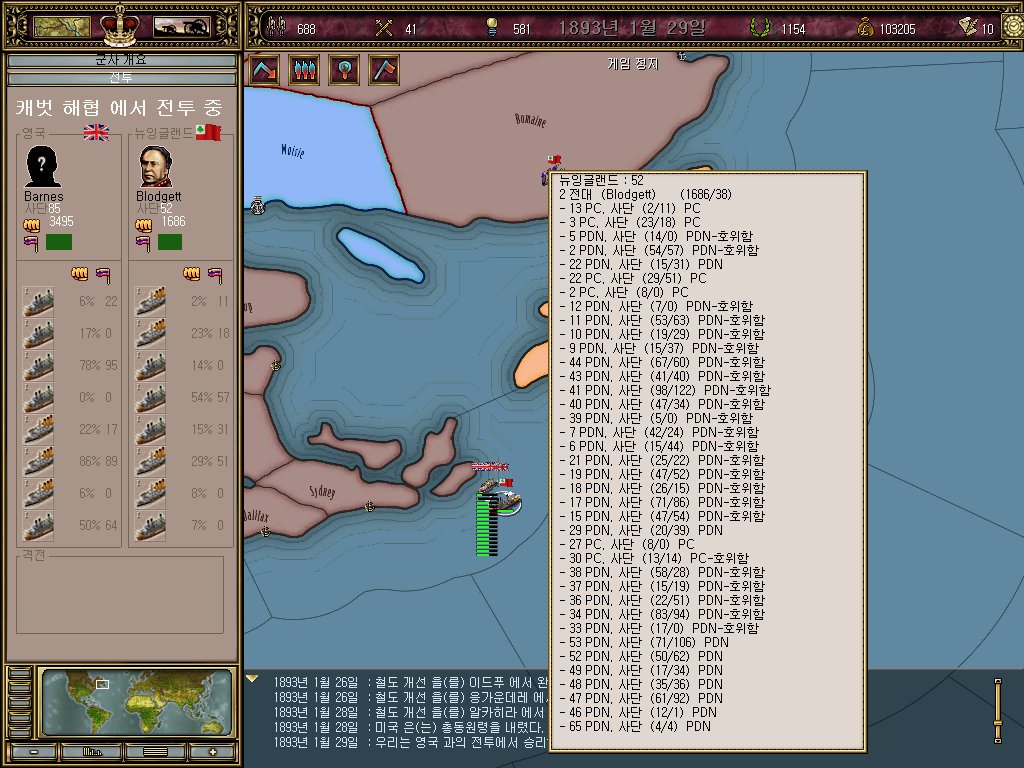Click the empty 격전 box
Screen dimensions: 1024x768
point(120,594)
